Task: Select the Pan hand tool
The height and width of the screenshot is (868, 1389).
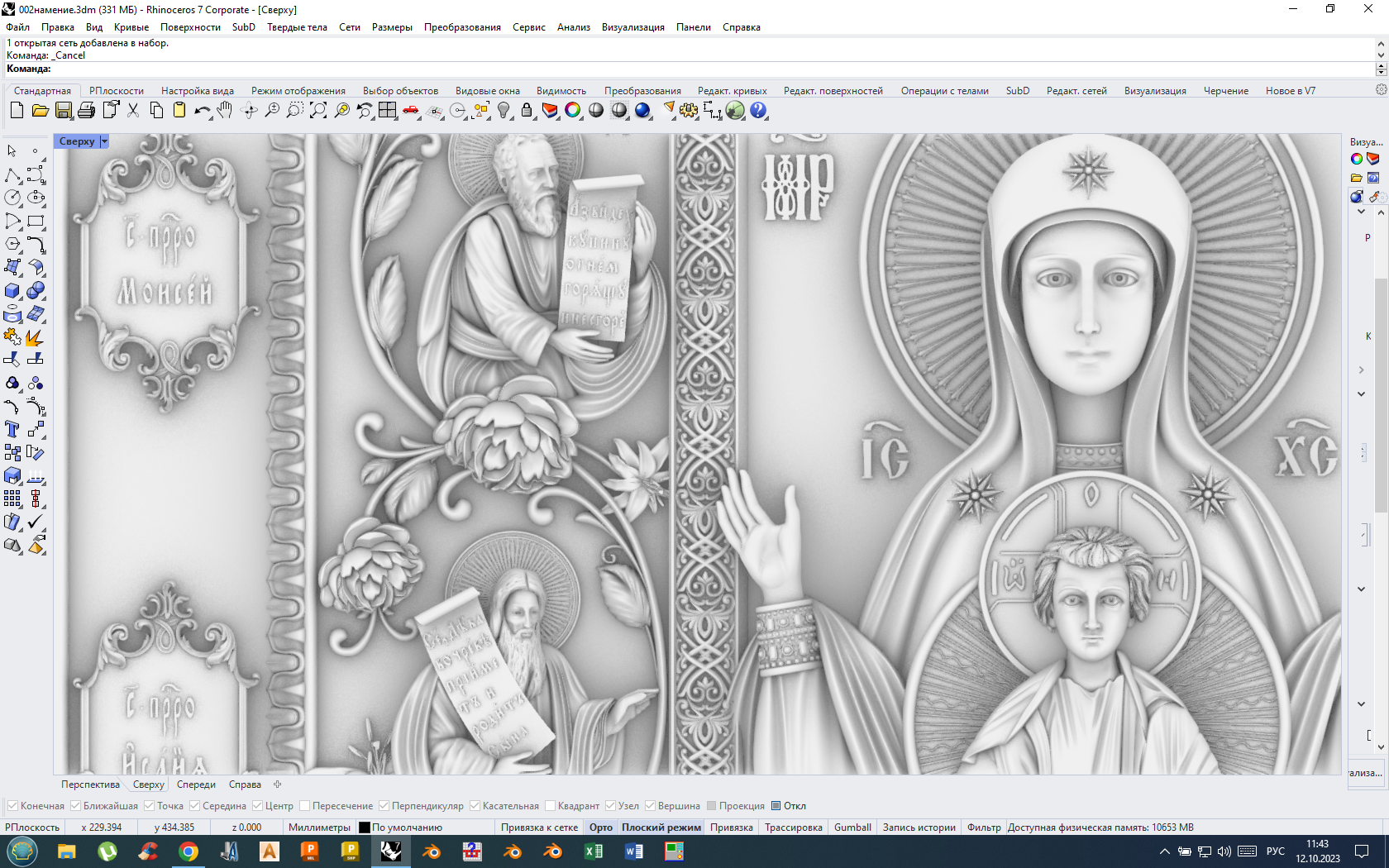Action: (x=225, y=110)
